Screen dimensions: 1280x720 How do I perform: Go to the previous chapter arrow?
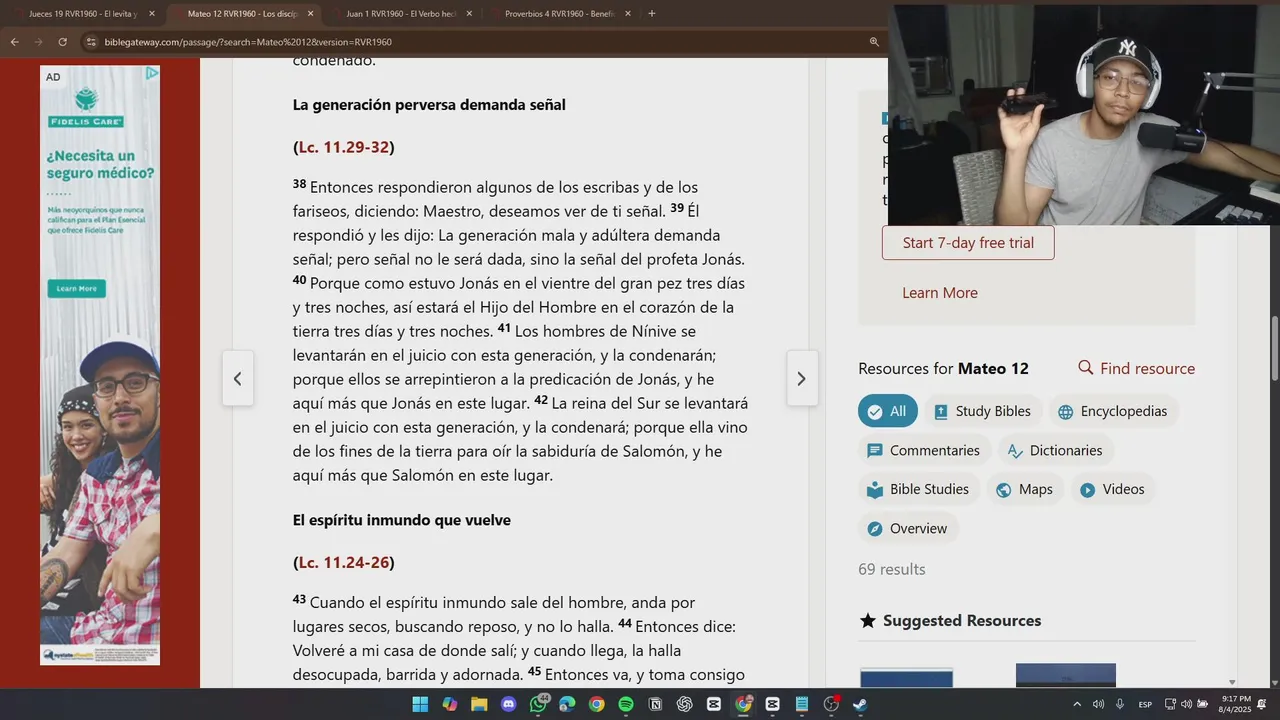pyautogui.click(x=237, y=379)
